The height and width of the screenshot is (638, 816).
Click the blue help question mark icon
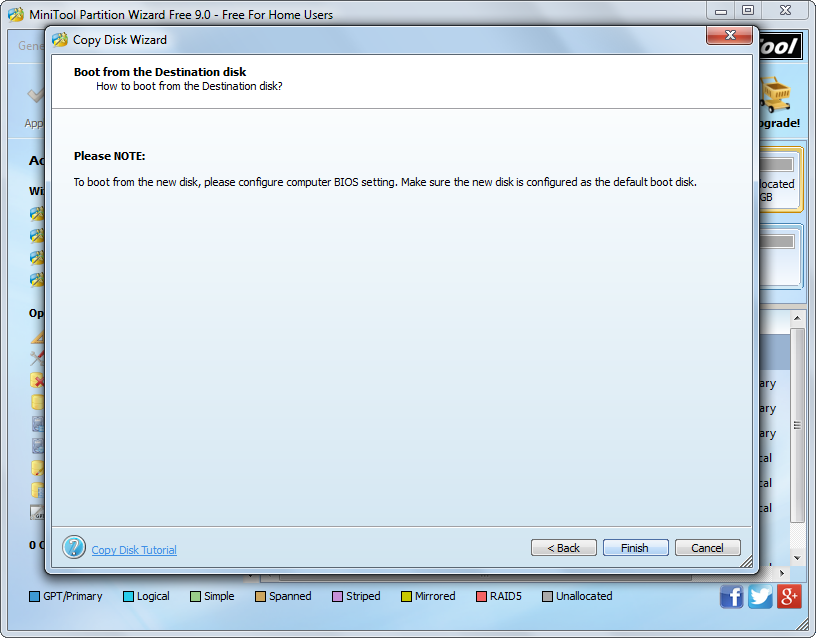[x=74, y=547]
